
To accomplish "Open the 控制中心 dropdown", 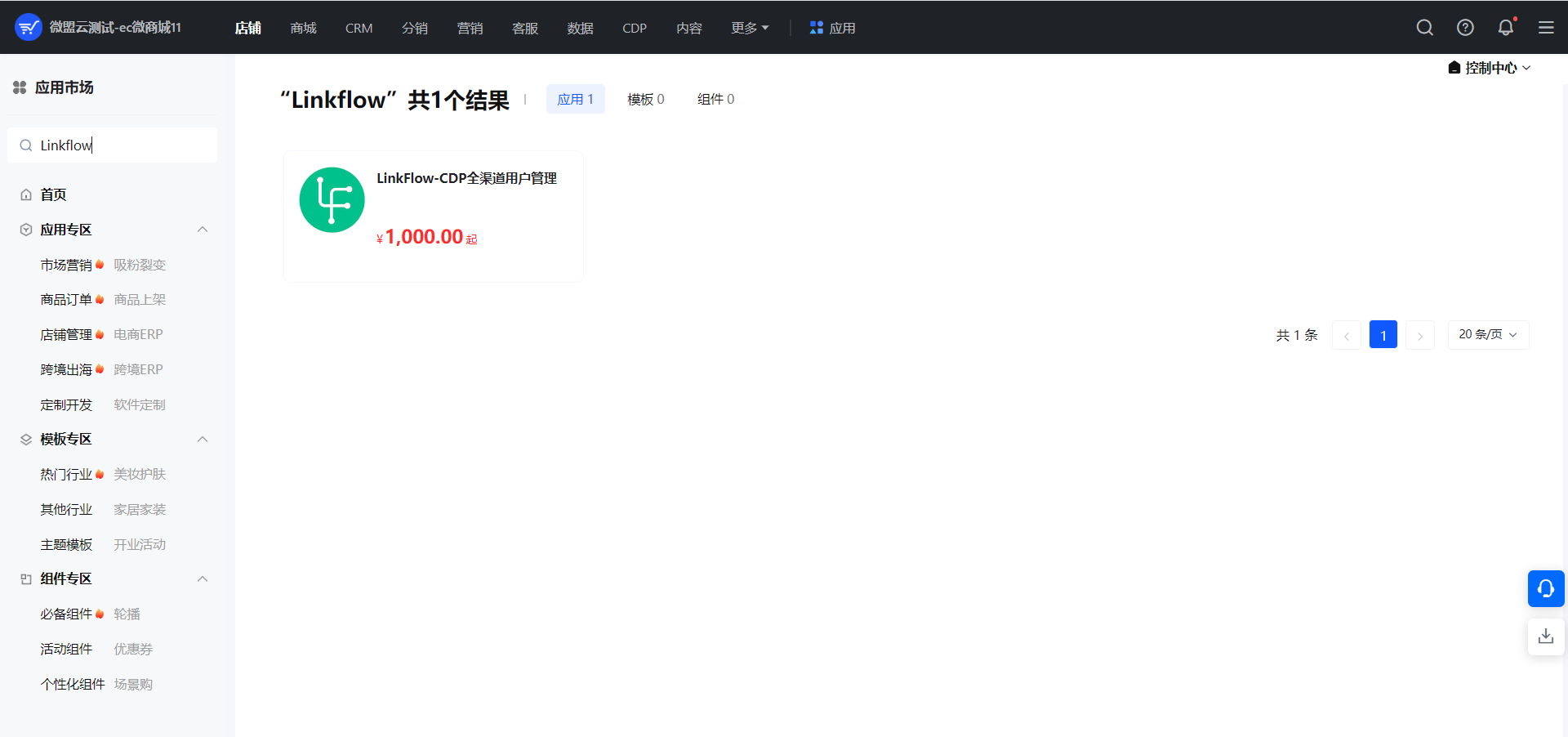I will click(1490, 68).
